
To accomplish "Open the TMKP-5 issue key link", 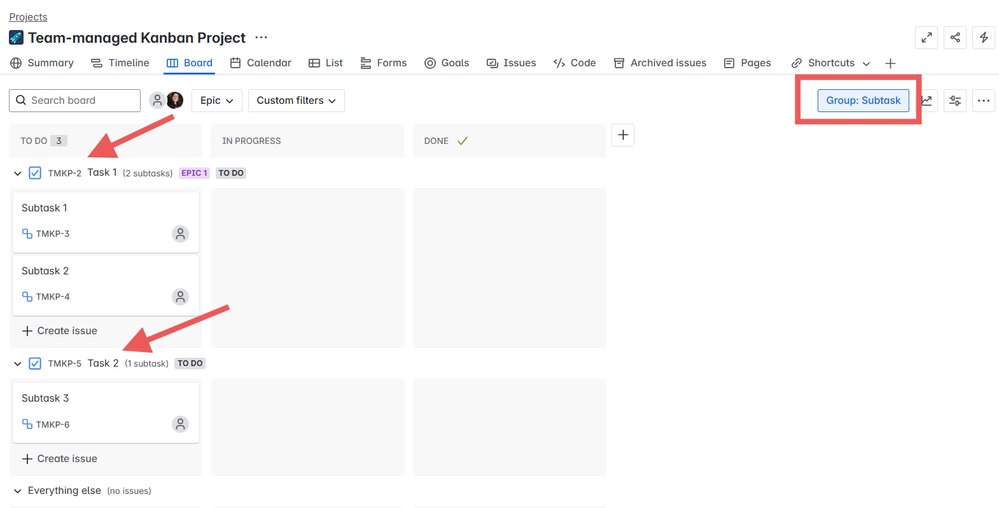I will pos(64,364).
